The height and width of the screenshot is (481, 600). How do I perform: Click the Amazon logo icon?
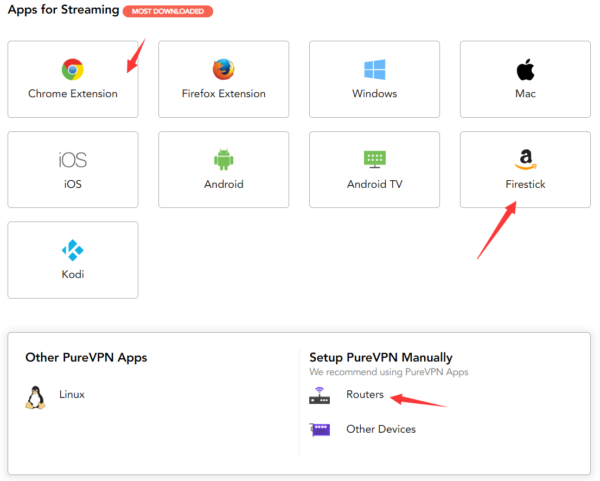pyautogui.click(x=525, y=159)
